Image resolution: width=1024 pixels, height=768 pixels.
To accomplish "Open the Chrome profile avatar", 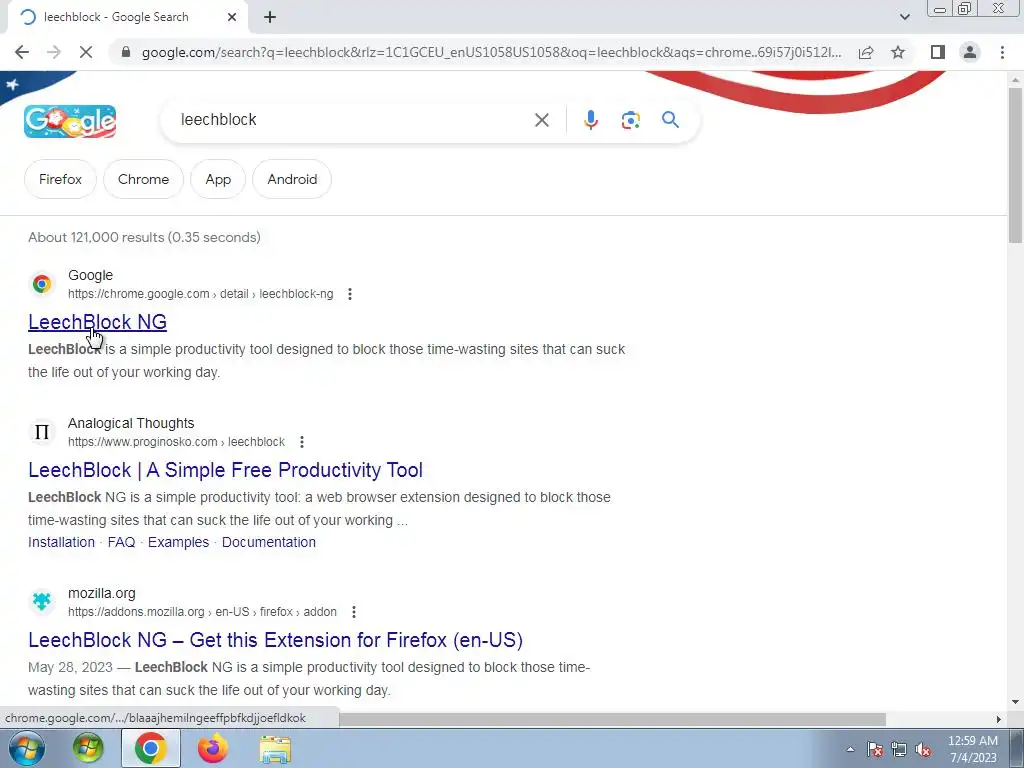I will 970,52.
